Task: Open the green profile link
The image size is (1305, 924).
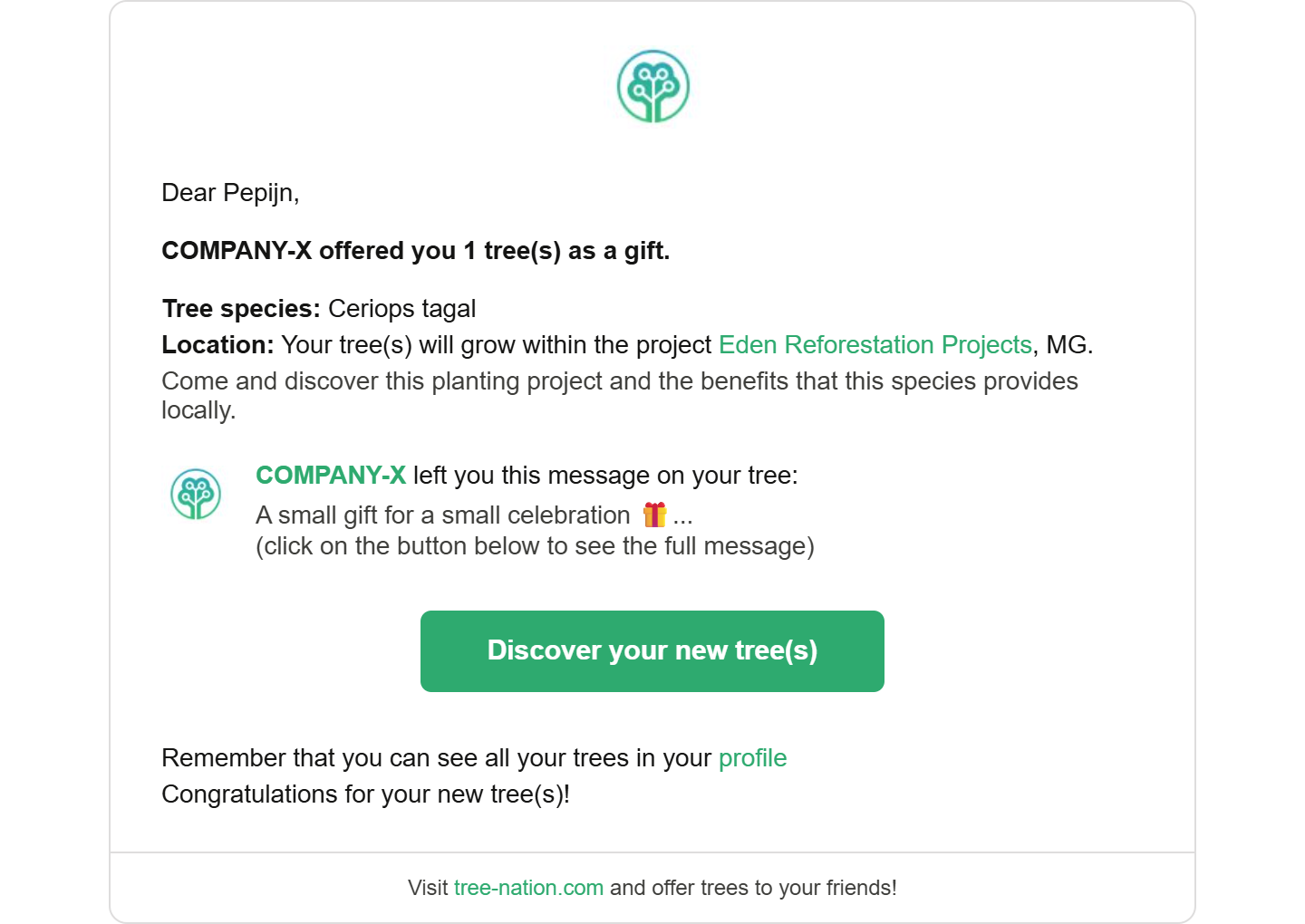Action: (x=752, y=758)
